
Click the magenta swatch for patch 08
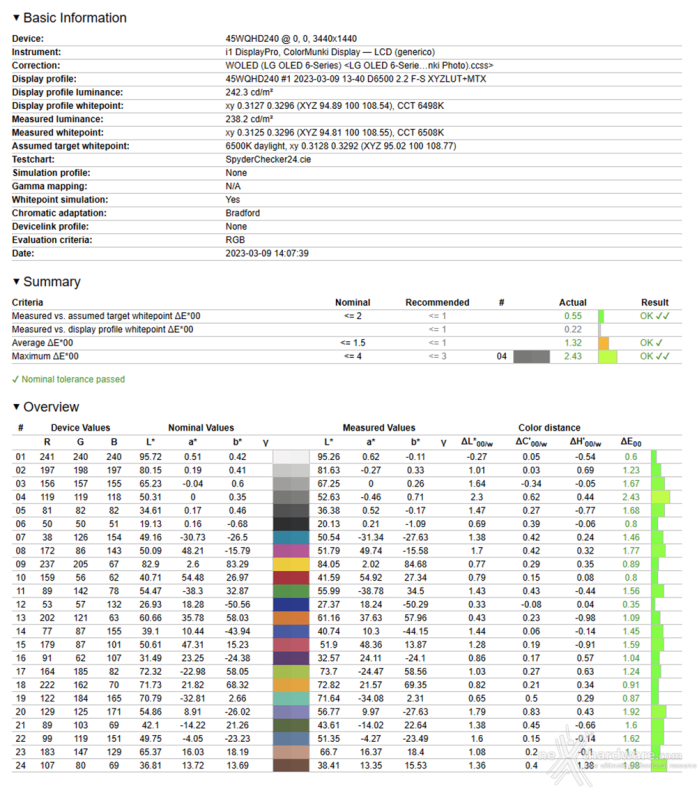(291, 551)
